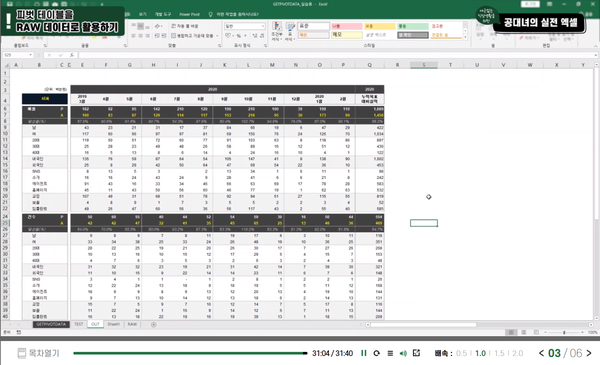Switch to the TEST sheet tab
Image resolution: width=600 pixels, height=365 pixels.
(78, 324)
